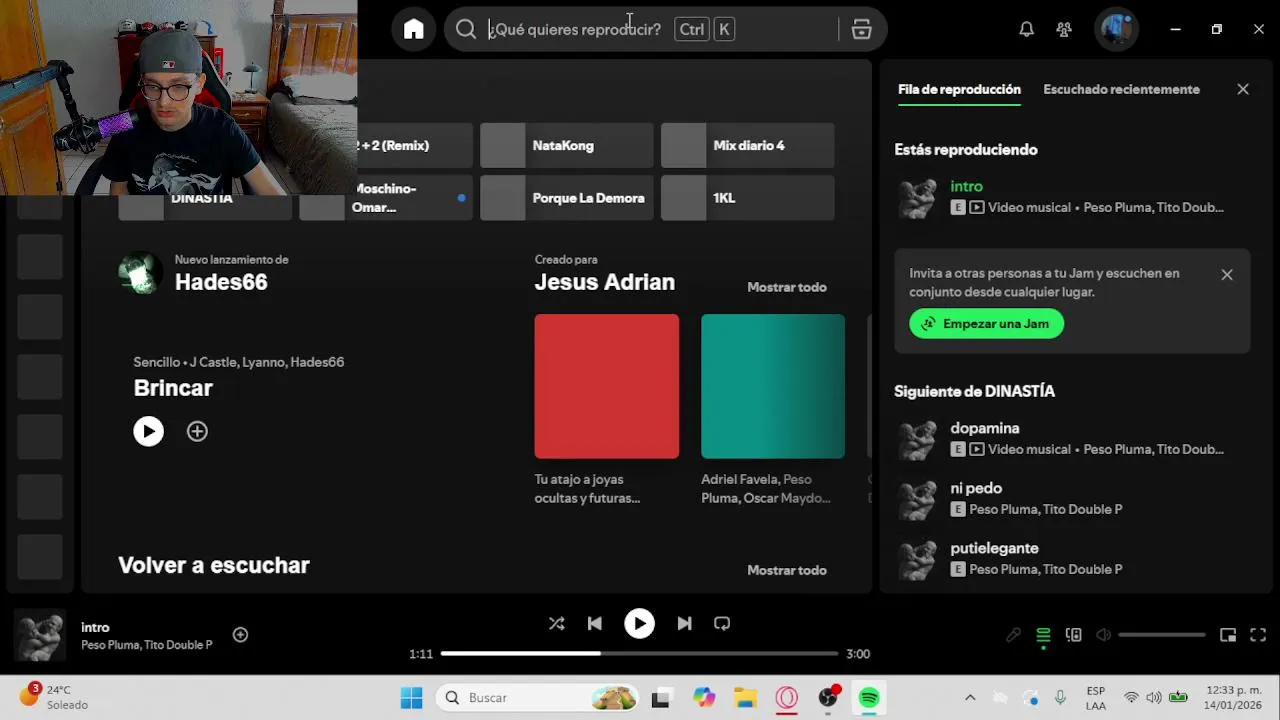
Task: Expand the system tray hidden icons chevron
Action: (x=970, y=698)
